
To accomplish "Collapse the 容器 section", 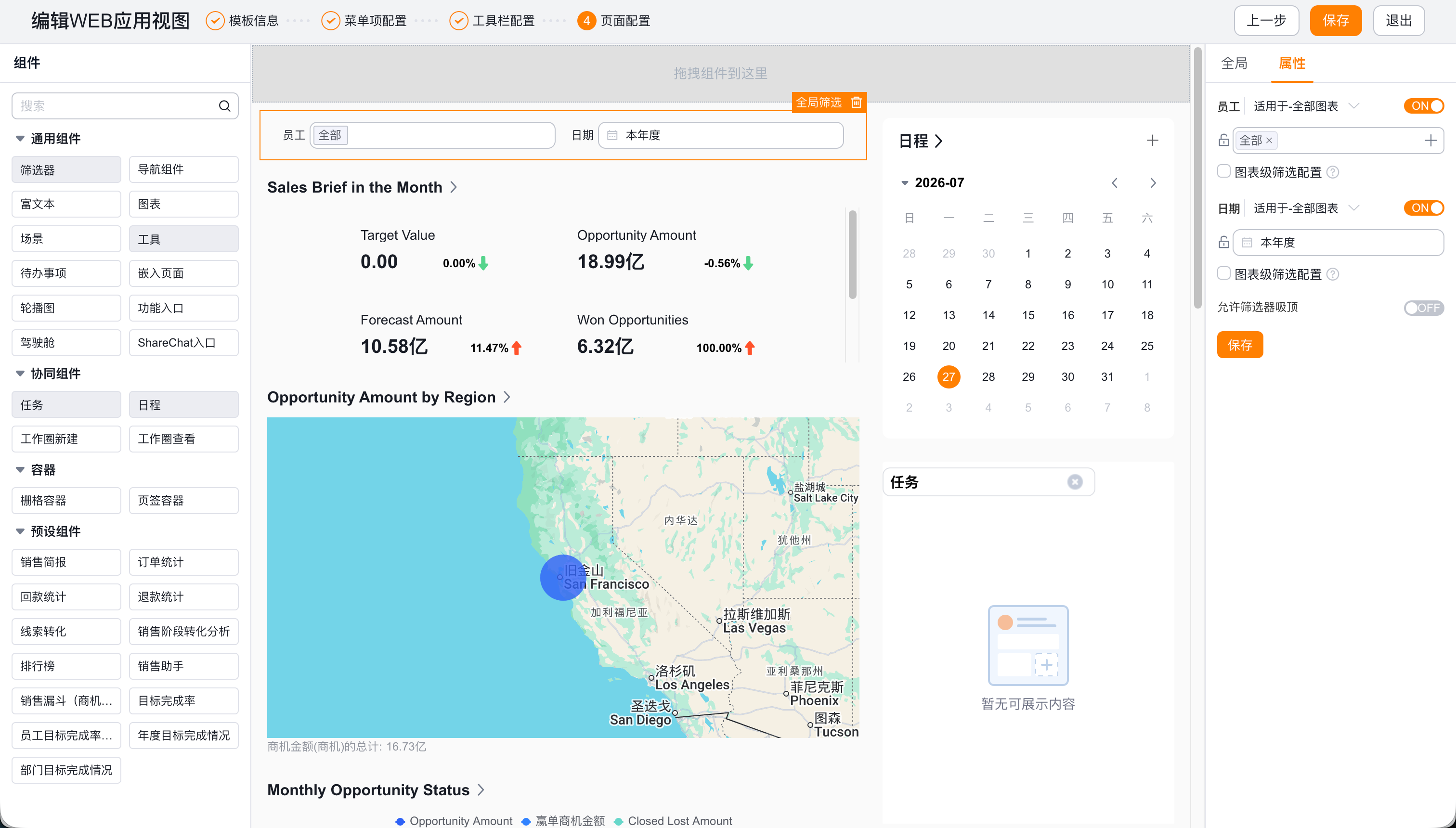I will point(20,470).
